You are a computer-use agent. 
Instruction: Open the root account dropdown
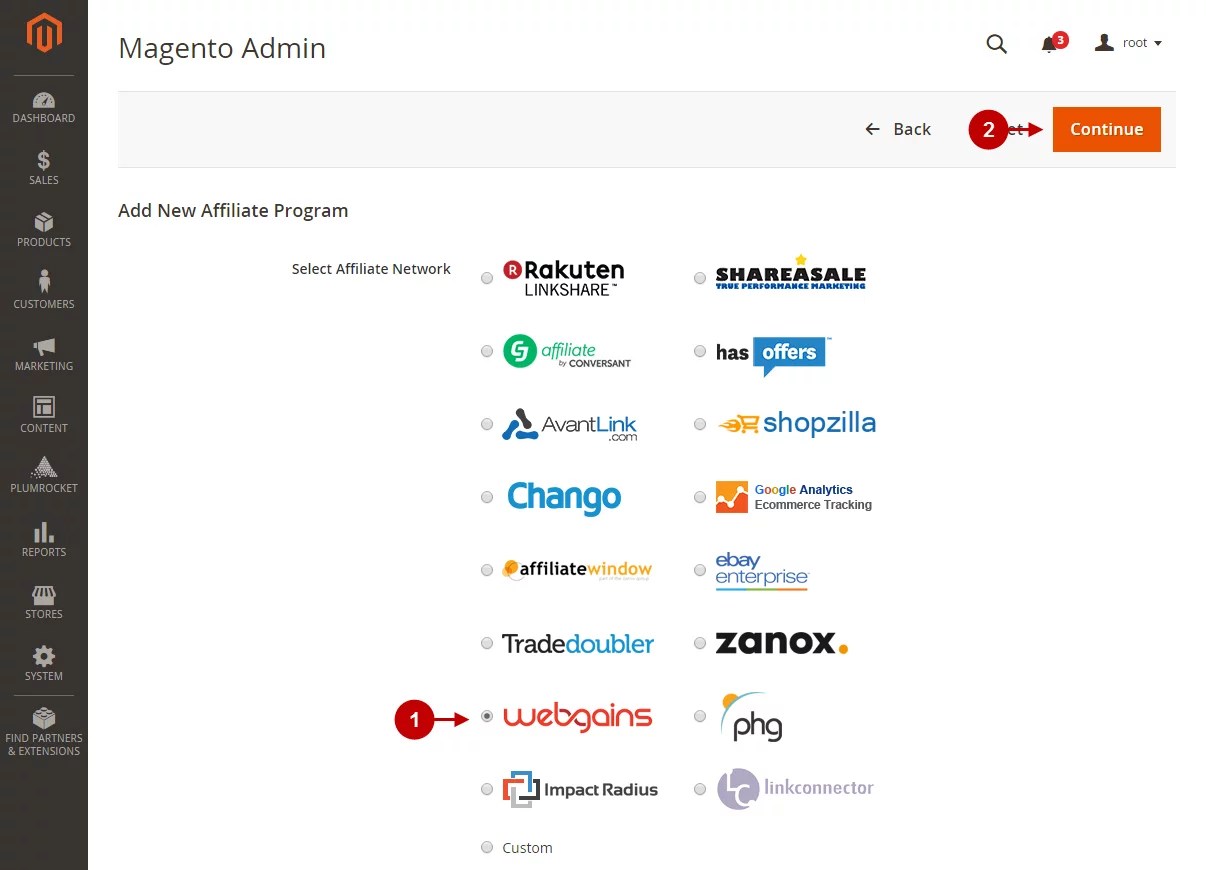[1129, 42]
